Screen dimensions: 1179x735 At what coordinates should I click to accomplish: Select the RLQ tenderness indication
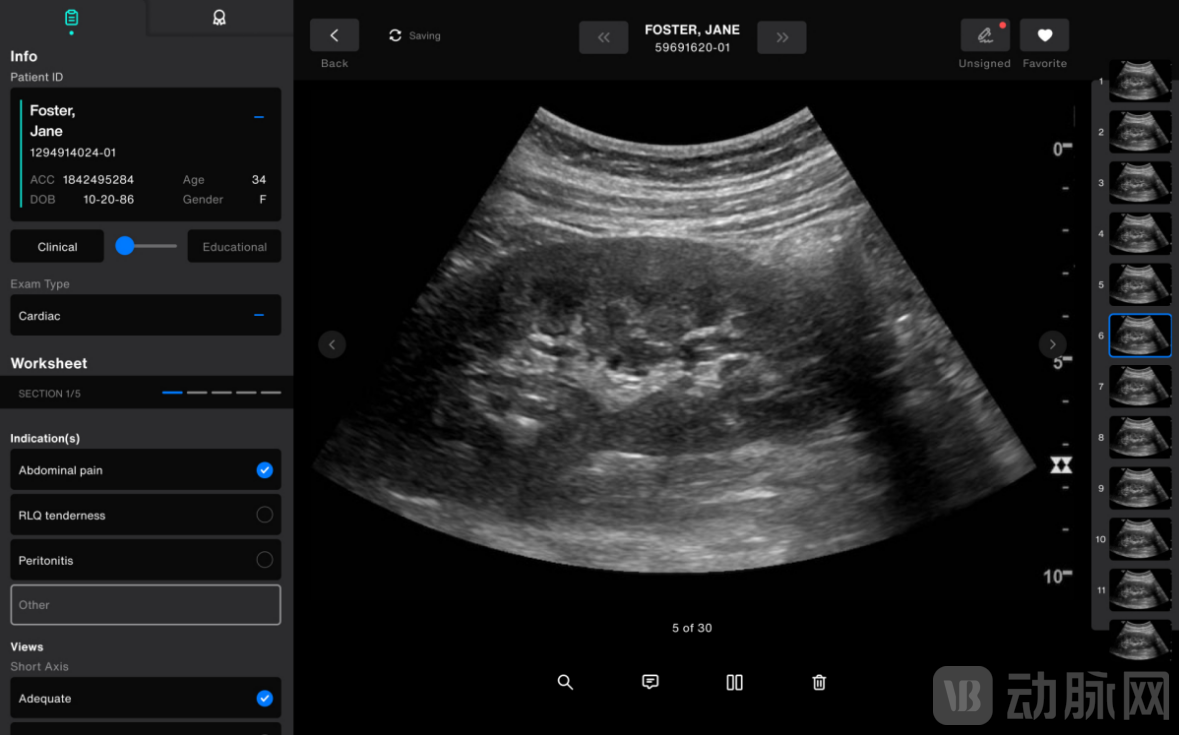[264, 515]
